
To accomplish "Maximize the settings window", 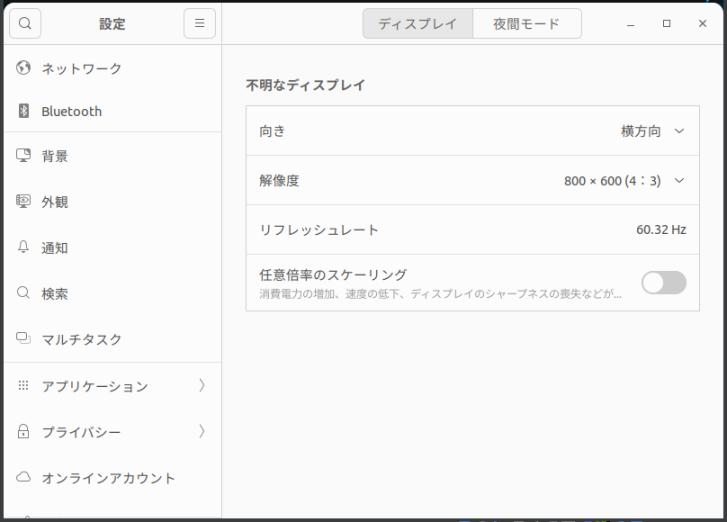I will (667, 24).
